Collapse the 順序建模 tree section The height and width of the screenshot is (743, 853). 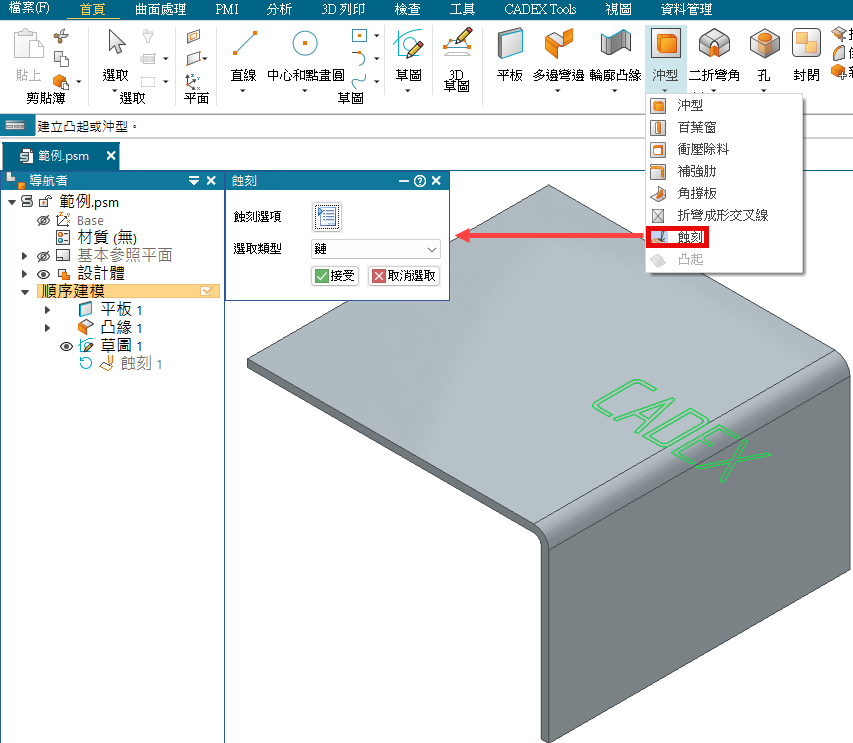coord(26,292)
